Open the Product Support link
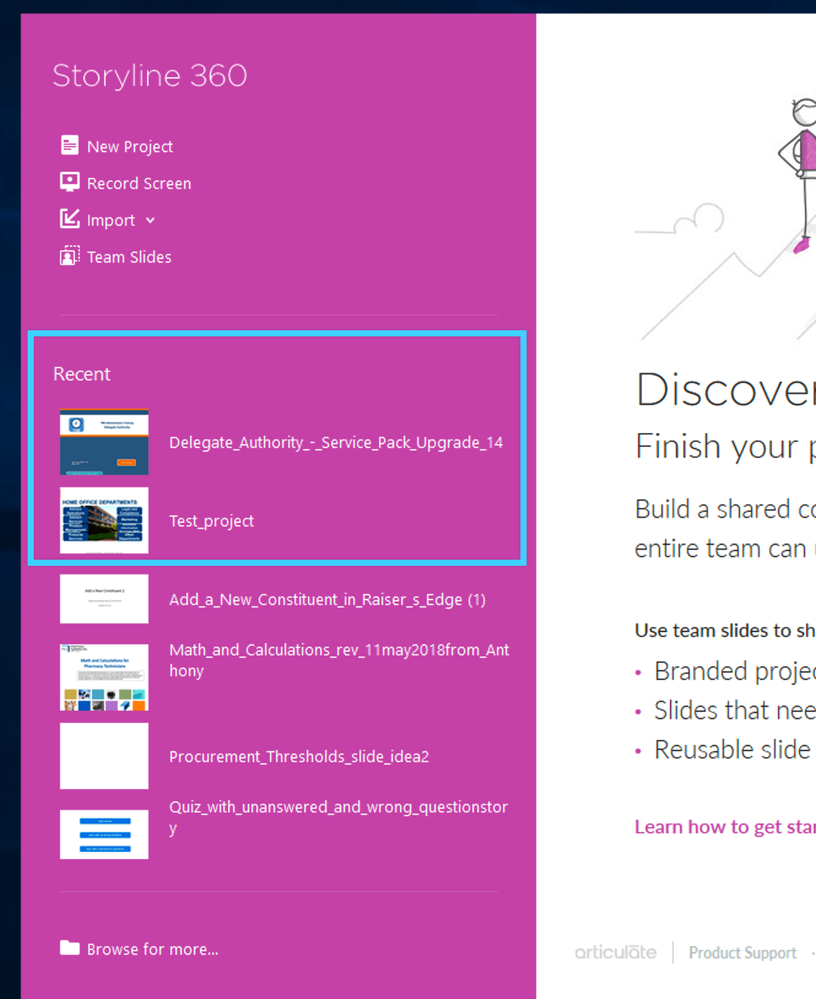 tap(743, 952)
